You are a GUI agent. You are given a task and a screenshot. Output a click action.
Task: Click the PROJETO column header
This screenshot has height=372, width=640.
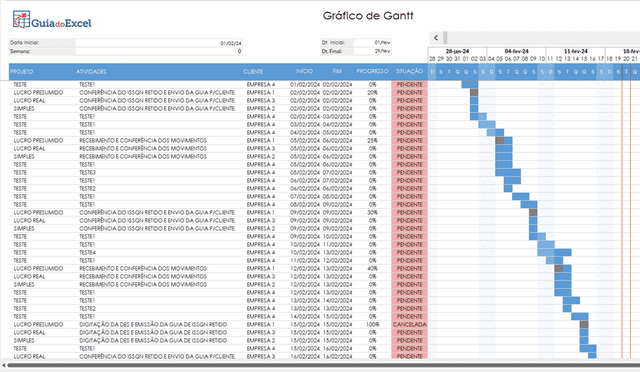pyautogui.click(x=22, y=71)
